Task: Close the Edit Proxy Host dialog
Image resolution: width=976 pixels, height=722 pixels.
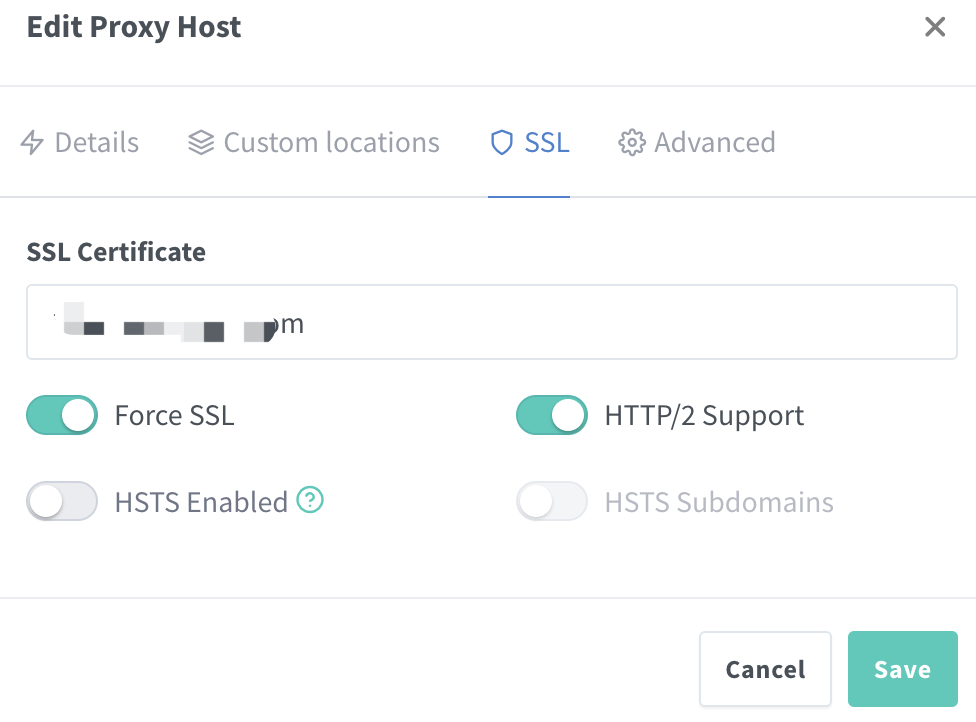Action: point(935,27)
